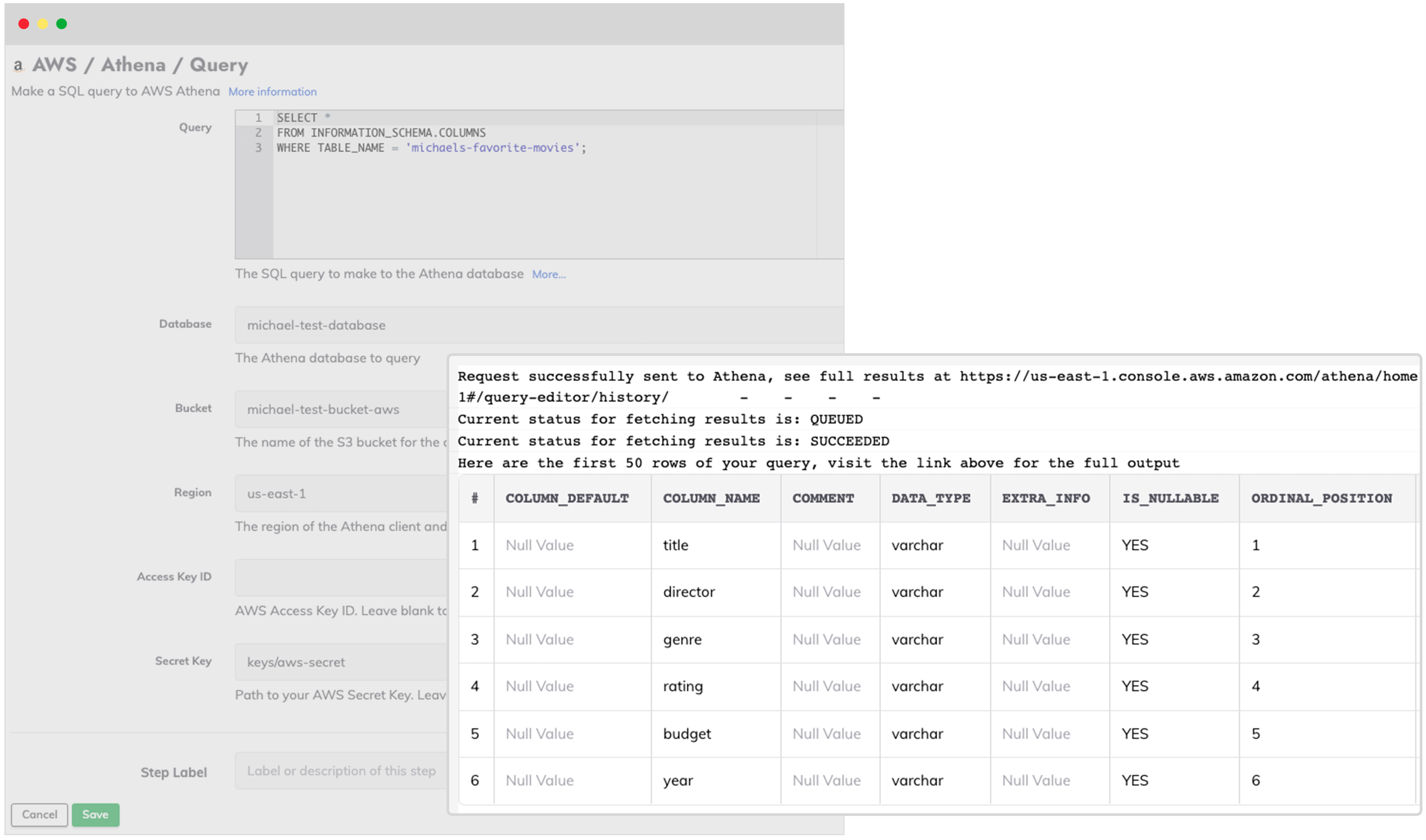
Task: Click the 'AWS / Athena / Query' heading
Action: [x=140, y=65]
